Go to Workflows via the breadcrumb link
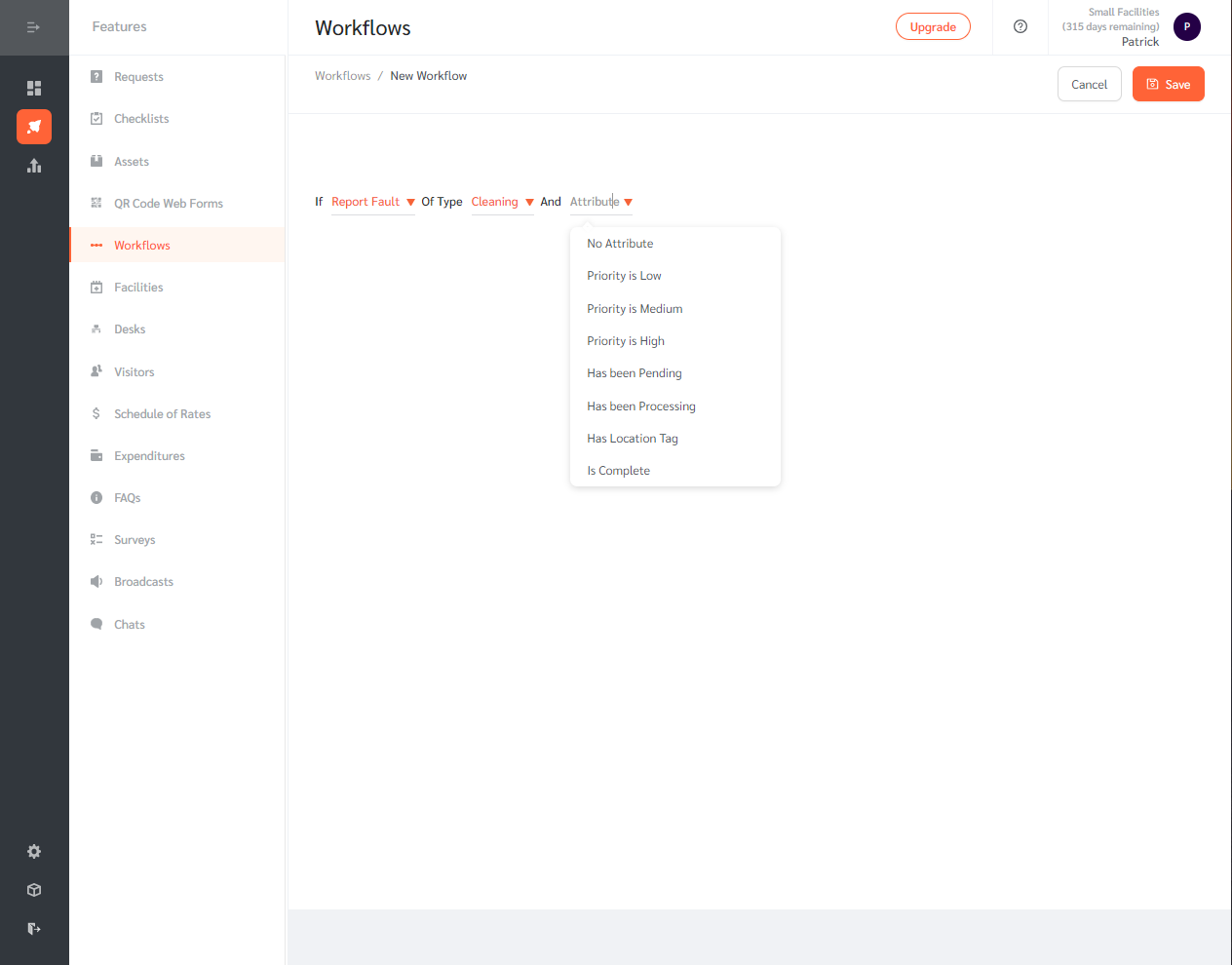Viewport: 1232px width, 965px height. pyautogui.click(x=342, y=75)
